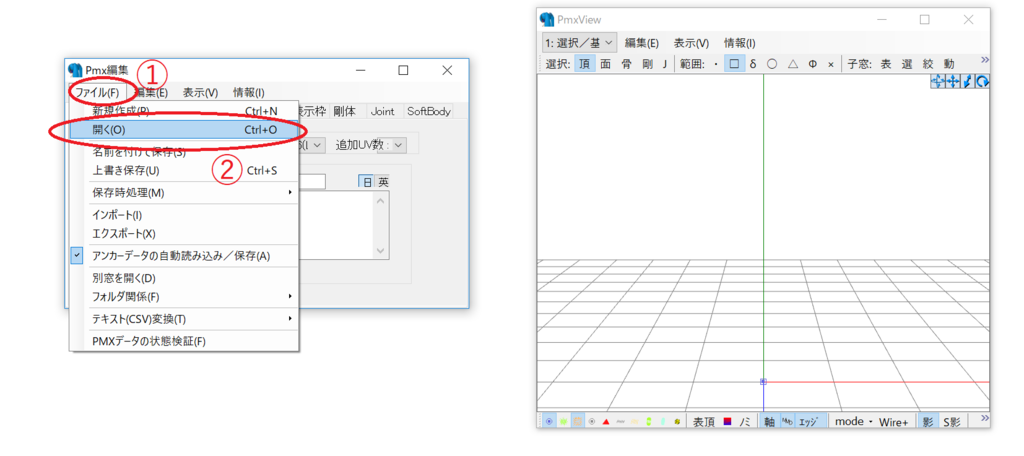Select the circle range selection icon
Screen dimensions: 1024x456
click(772, 64)
